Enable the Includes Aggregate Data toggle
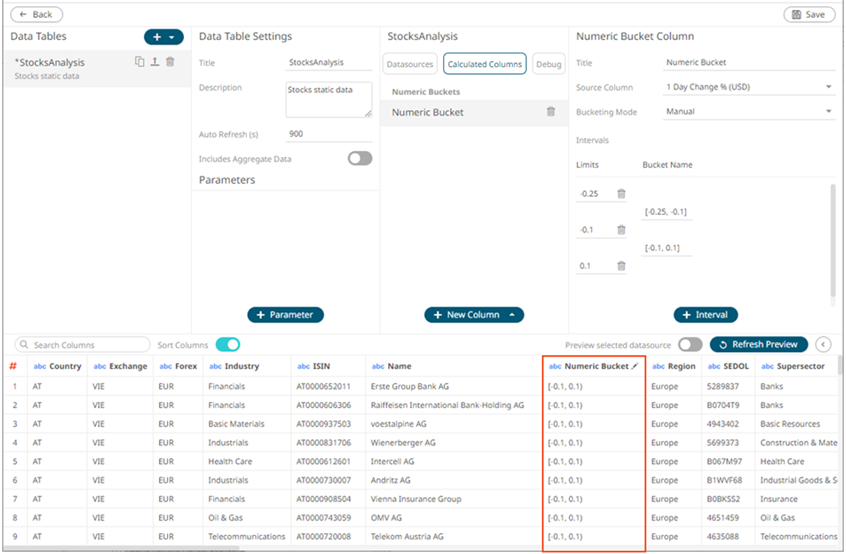Screen dimensions: 846x554 tap(359, 158)
